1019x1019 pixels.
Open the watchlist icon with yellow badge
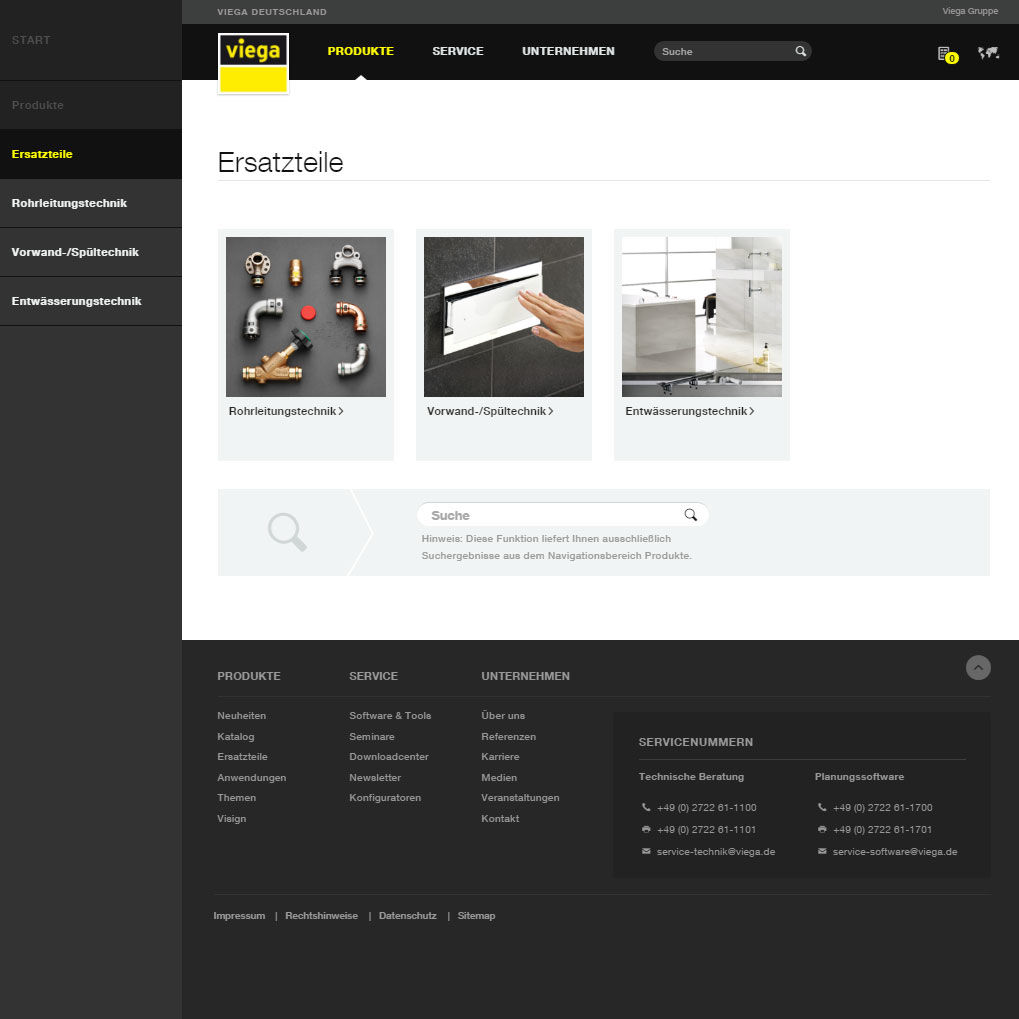947,55
